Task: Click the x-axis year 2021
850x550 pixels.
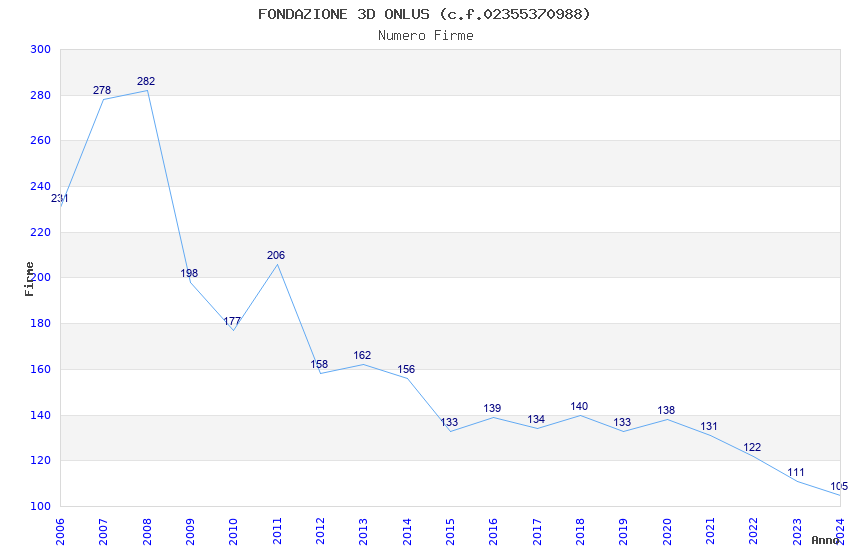Action: [x=710, y=532]
